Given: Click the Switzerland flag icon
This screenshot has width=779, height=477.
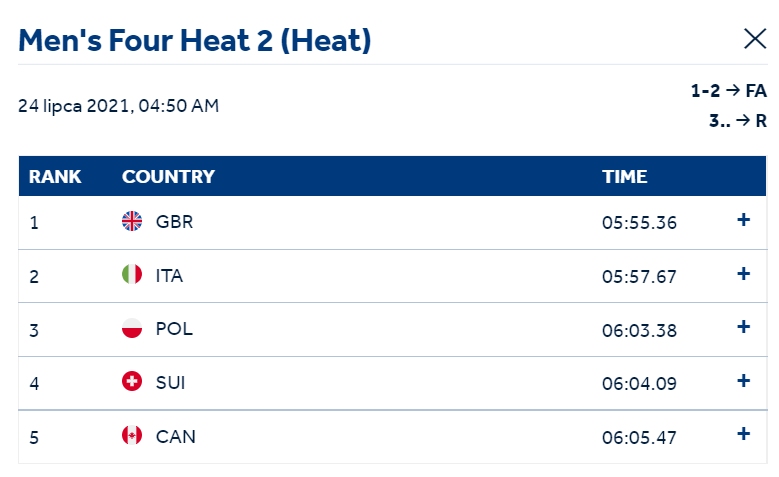Looking at the screenshot, I should 132,382.
